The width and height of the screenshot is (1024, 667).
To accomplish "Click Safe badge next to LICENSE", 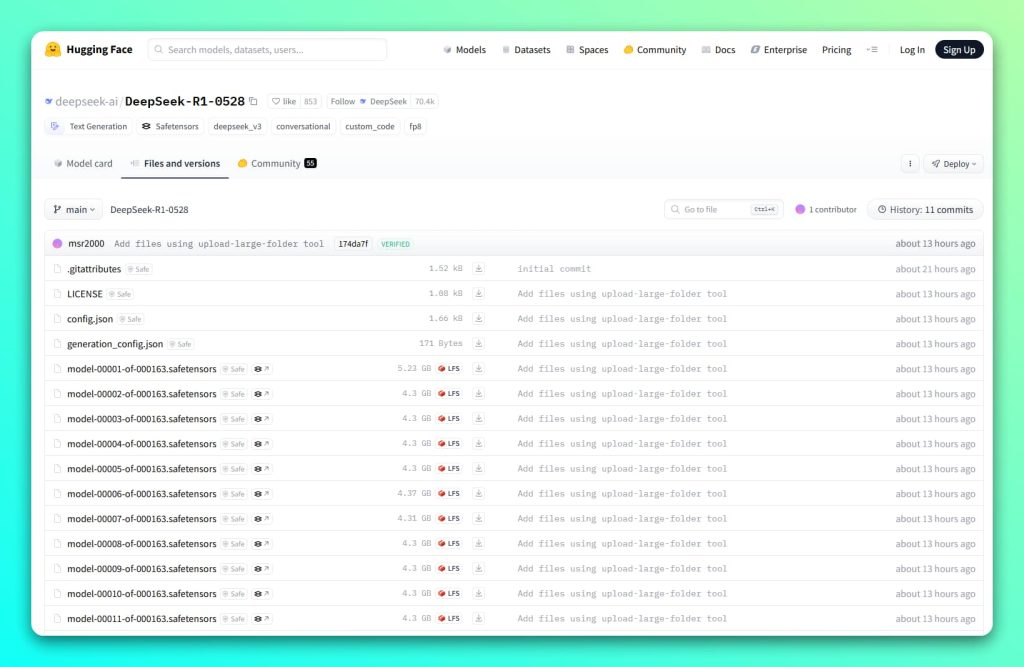I will [120, 294].
